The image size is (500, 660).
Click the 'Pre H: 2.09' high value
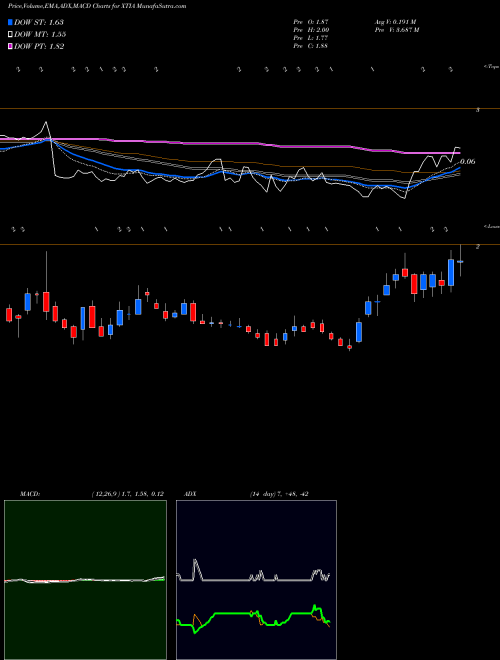tap(311, 30)
